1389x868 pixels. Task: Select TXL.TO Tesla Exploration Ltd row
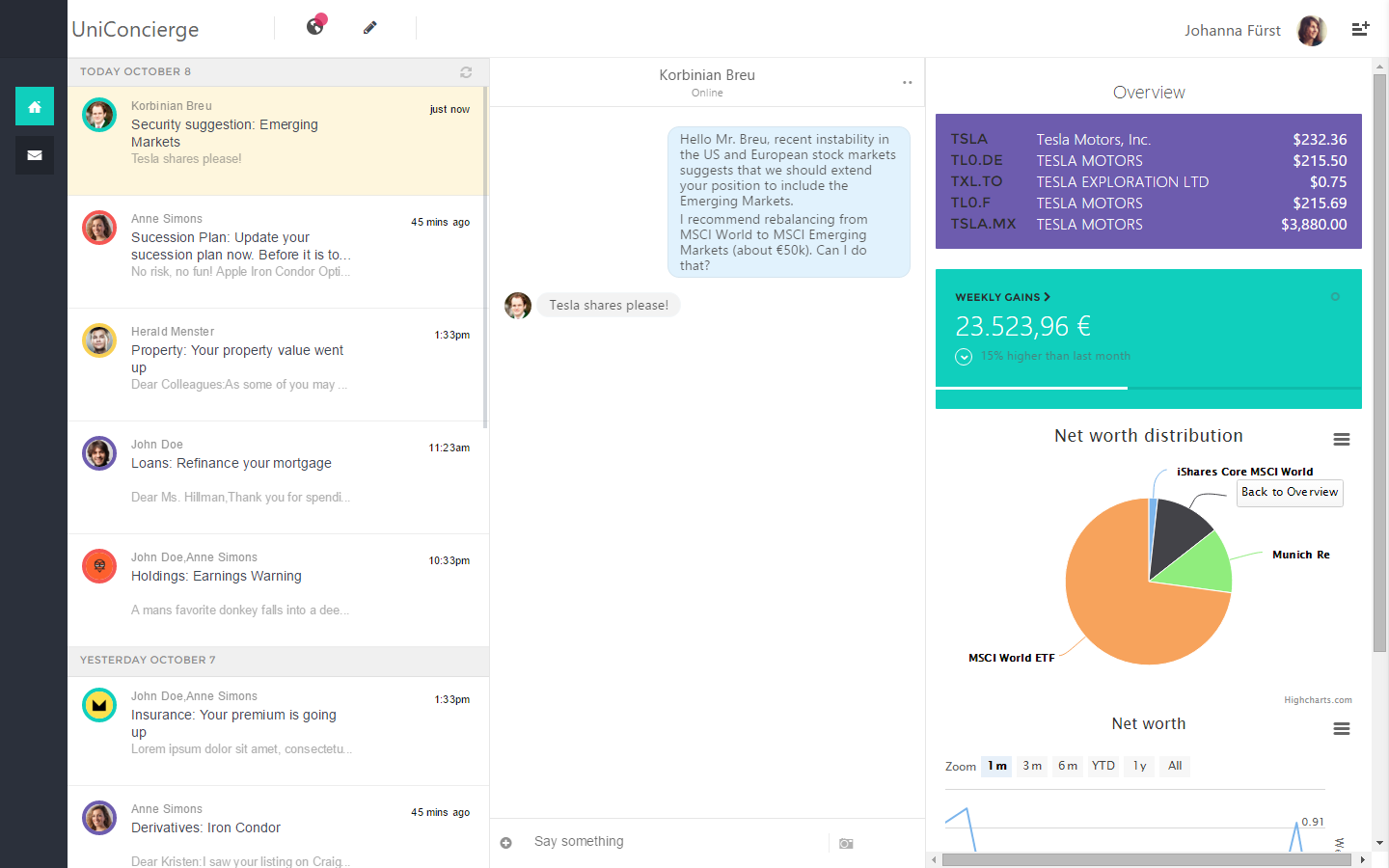click(1149, 182)
